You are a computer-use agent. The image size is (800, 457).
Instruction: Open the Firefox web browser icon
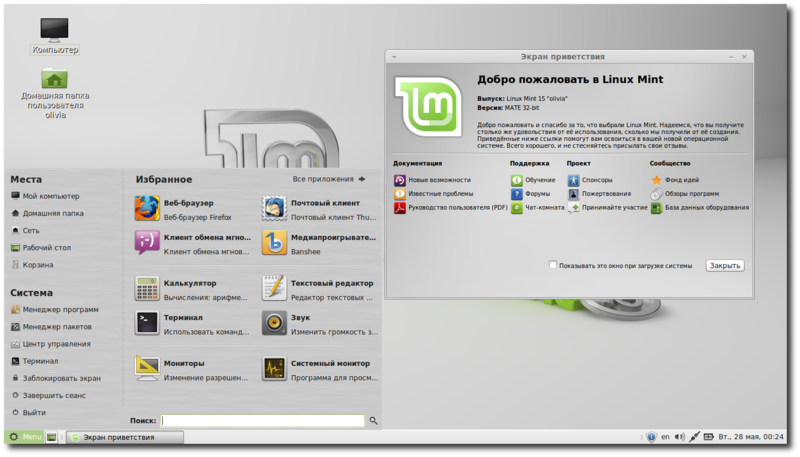(x=147, y=209)
